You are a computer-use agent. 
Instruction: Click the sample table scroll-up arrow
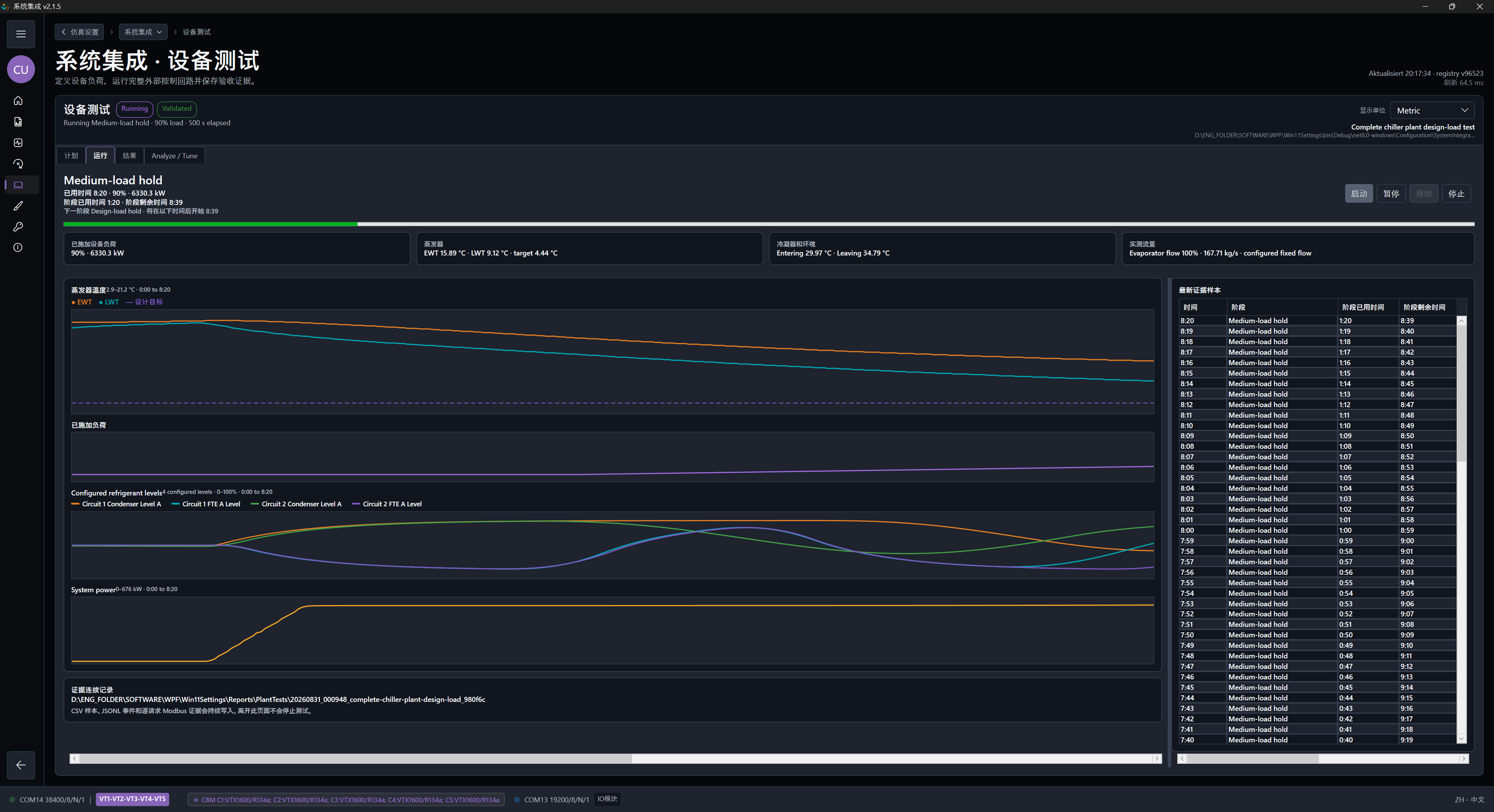click(x=1462, y=321)
